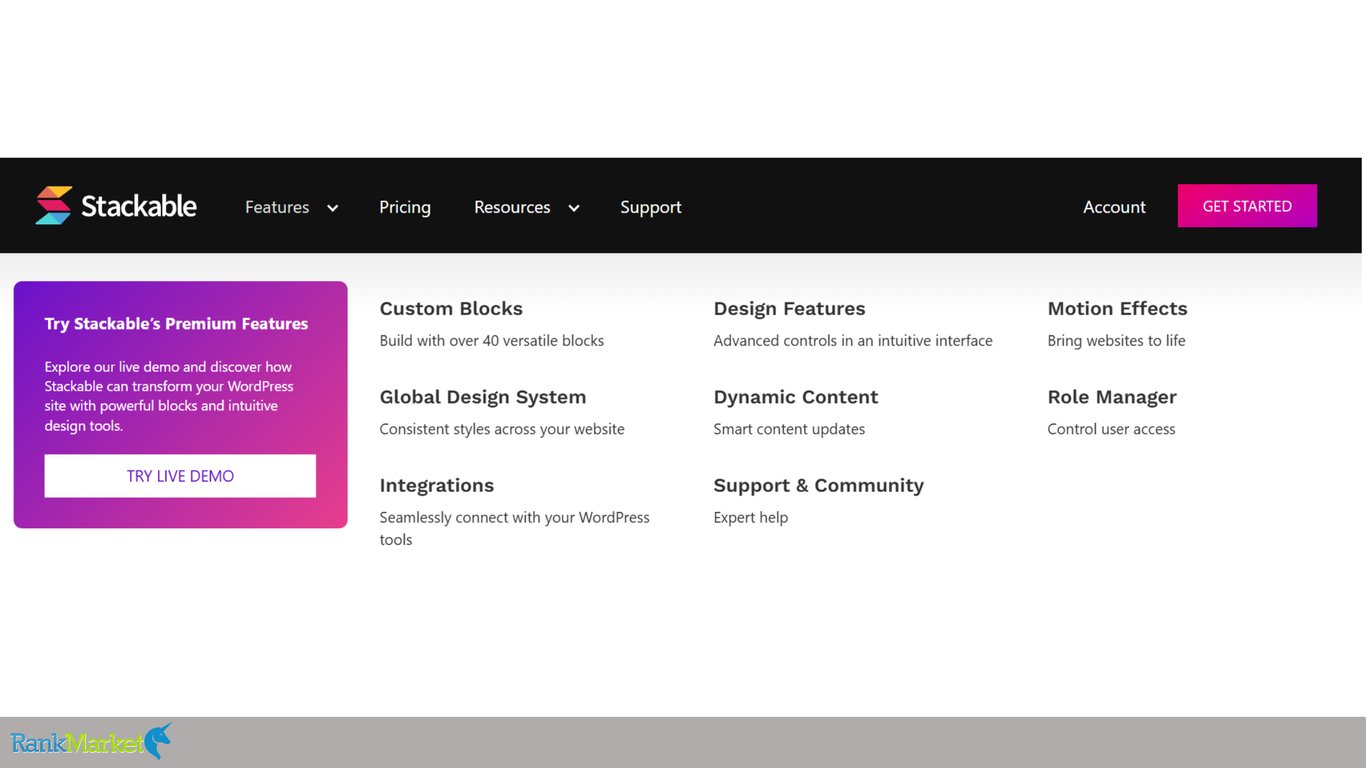The width and height of the screenshot is (1366, 768).
Task: Expand the Features dropdown chevron
Action: coord(332,208)
